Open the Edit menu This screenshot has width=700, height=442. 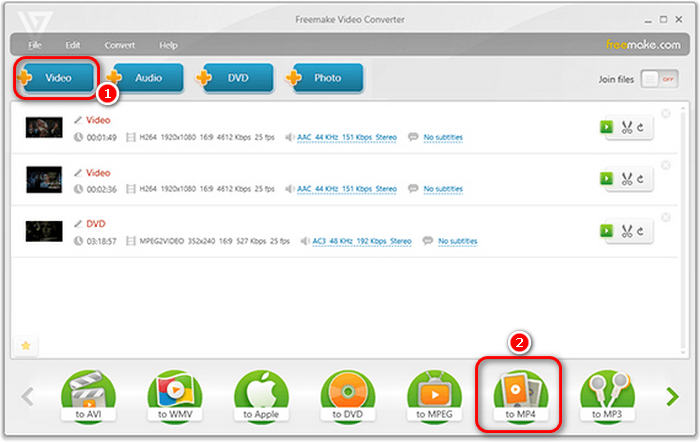(73, 45)
